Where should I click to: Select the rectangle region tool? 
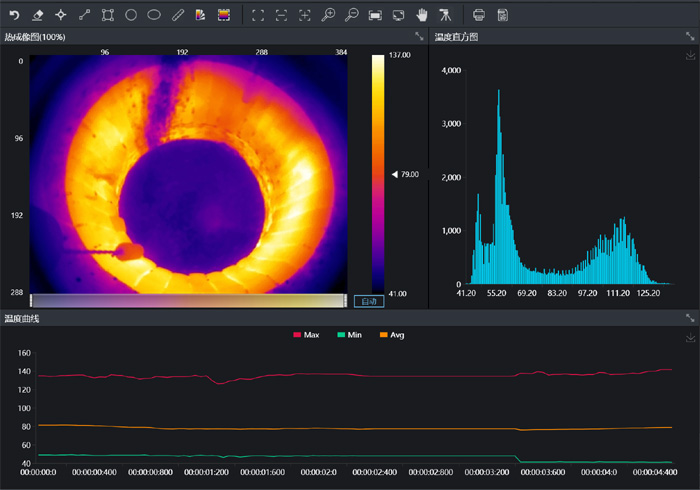point(107,15)
